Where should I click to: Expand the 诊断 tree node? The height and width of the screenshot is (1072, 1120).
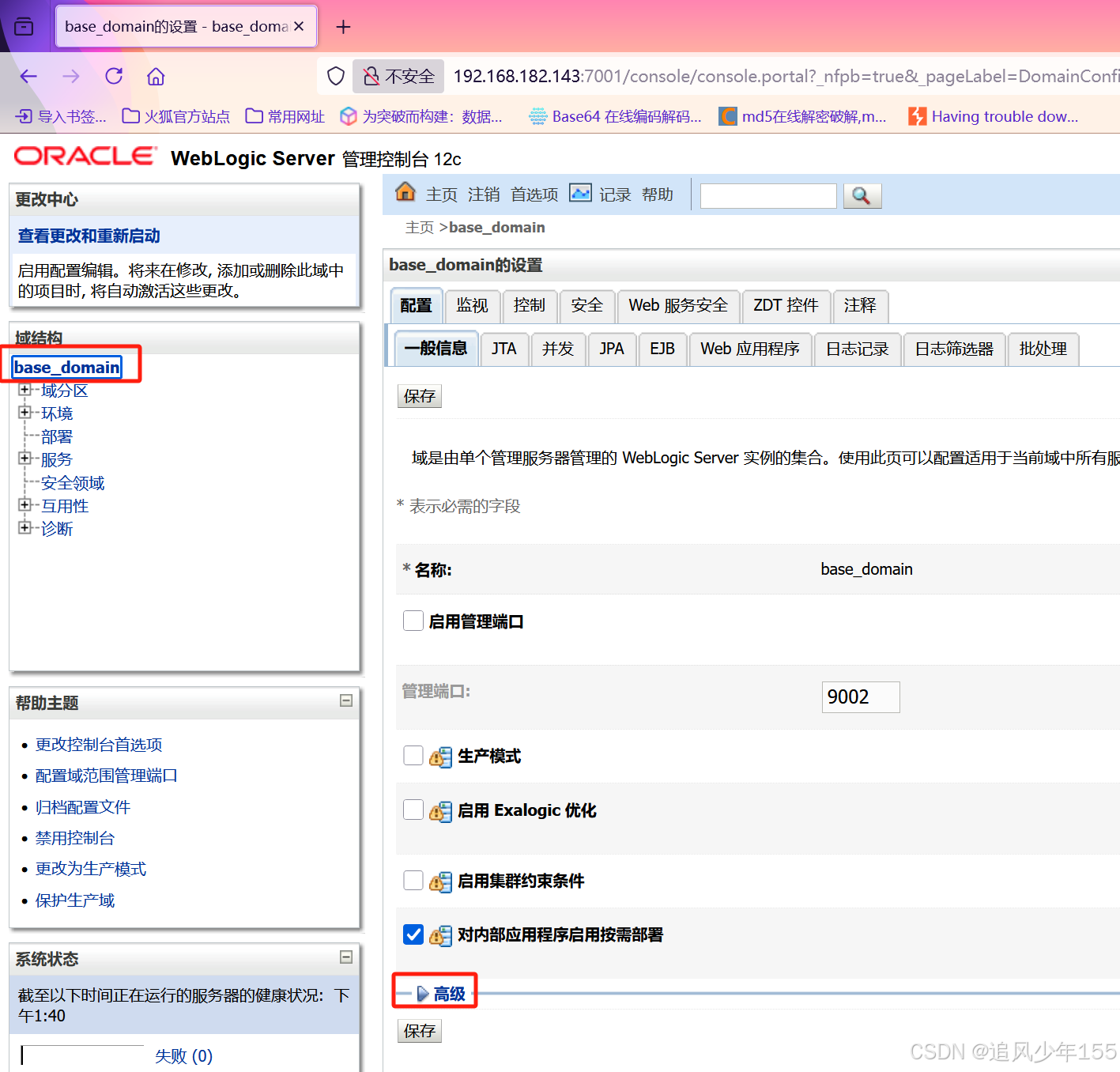pyautogui.click(x=25, y=527)
